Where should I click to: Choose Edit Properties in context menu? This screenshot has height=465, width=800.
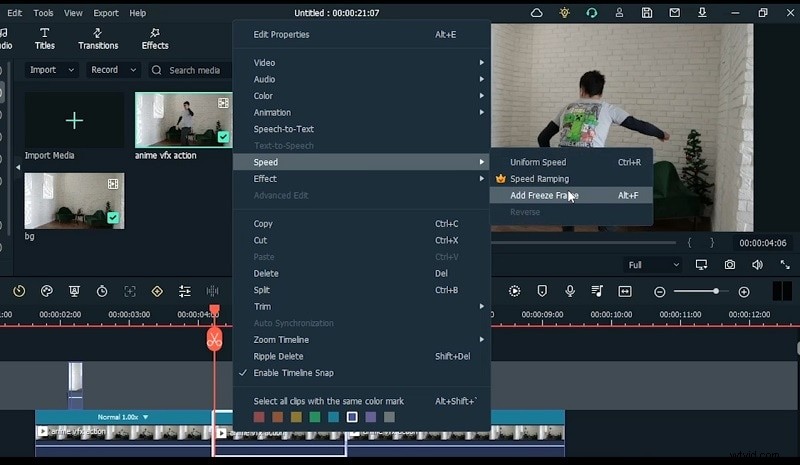click(x=362, y=35)
